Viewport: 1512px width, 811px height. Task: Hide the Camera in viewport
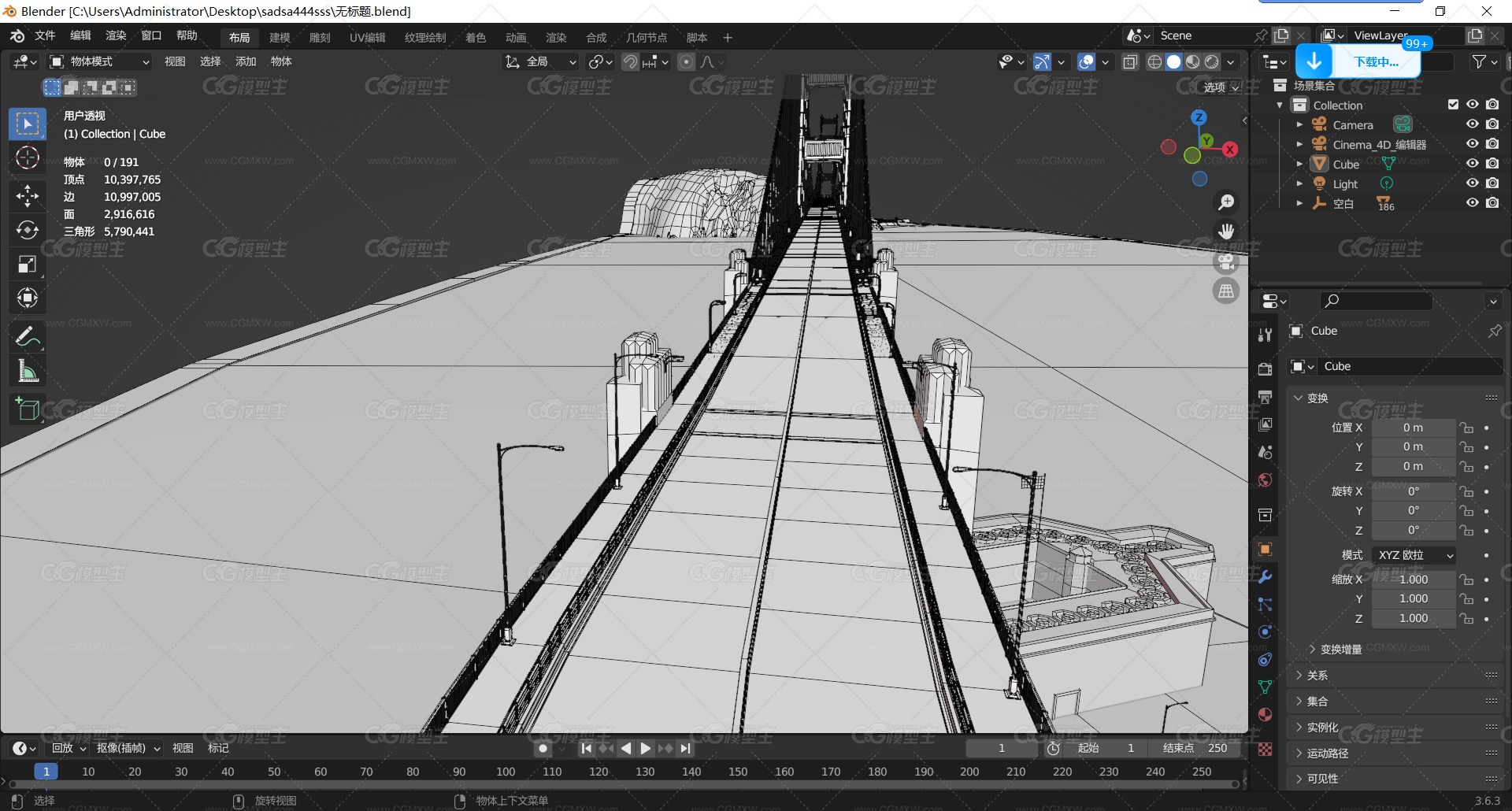click(1472, 124)
